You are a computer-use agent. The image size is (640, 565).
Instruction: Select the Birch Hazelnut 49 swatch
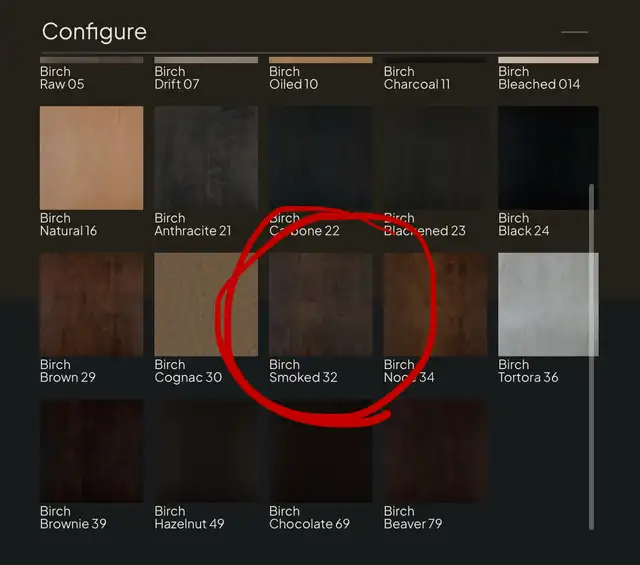pyautogui.click(x=206, y=451)
